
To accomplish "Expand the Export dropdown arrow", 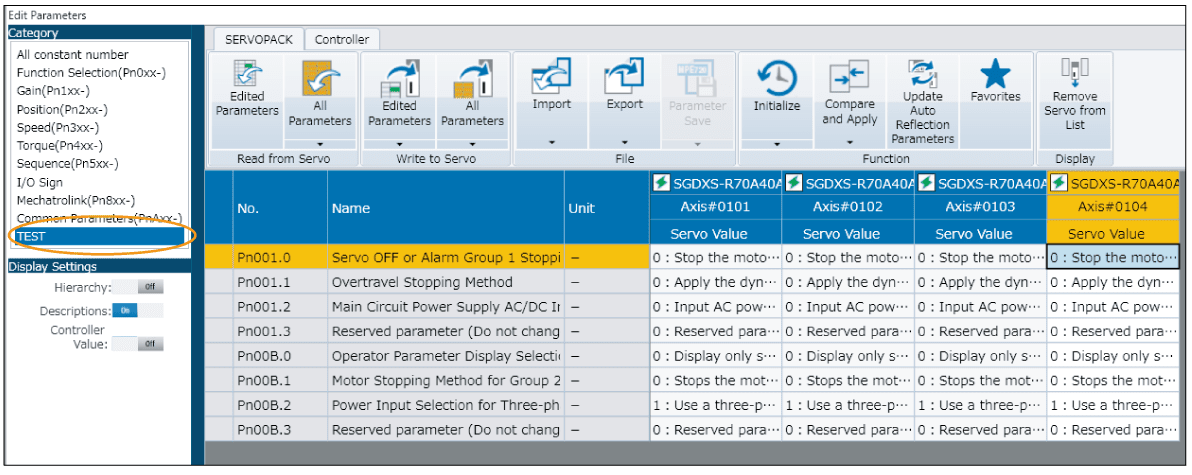I will point(624,141).
